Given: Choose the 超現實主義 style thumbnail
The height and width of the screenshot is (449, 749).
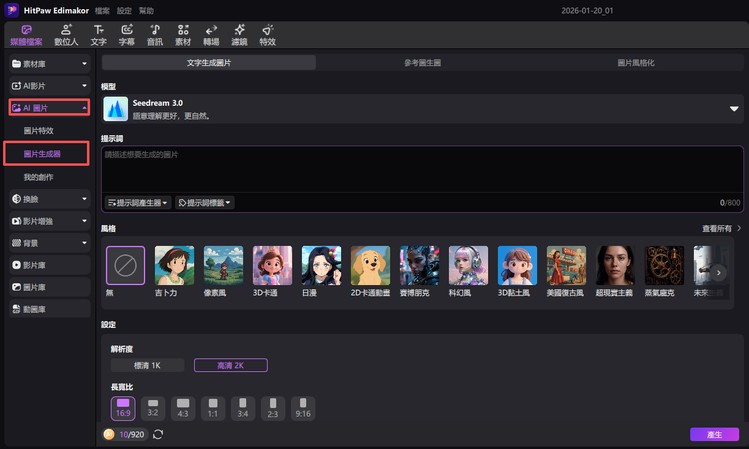Looking at the screenshot, I should click(x=615, y=266).
